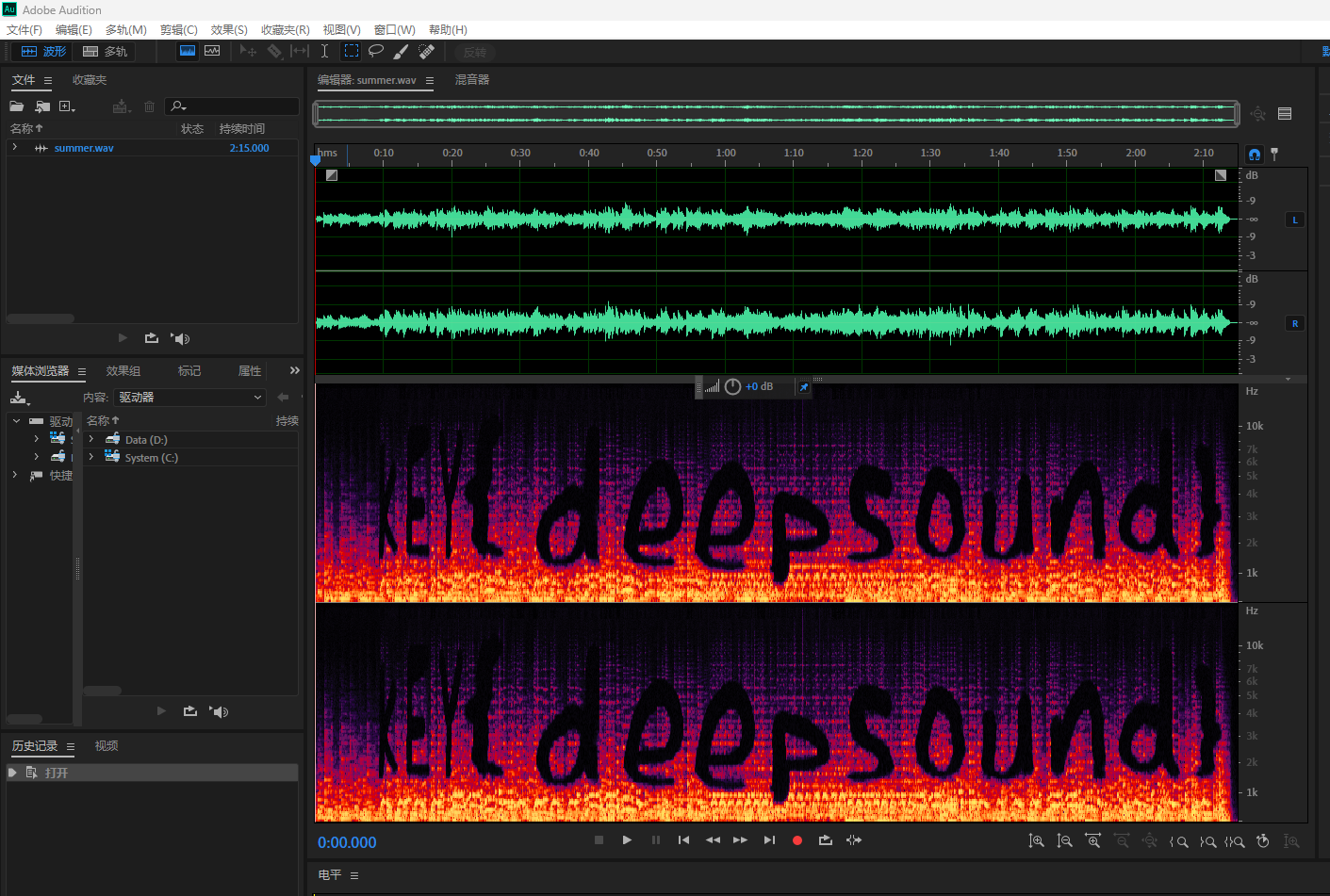
Task: Open Levels (电平) panel menu
Action: coord(354,876)
